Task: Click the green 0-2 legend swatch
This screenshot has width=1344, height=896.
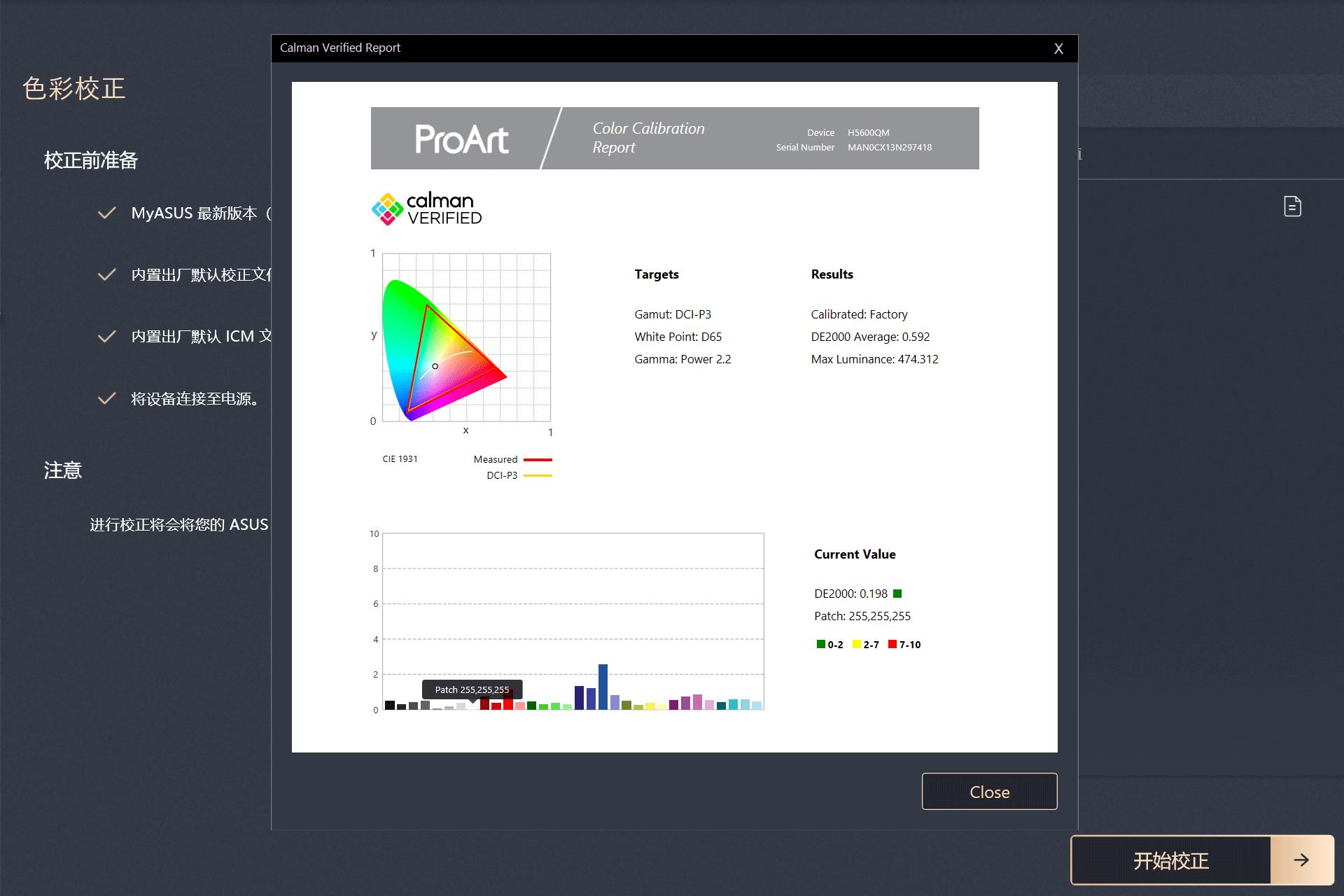Action: click(x=820, y=644)
